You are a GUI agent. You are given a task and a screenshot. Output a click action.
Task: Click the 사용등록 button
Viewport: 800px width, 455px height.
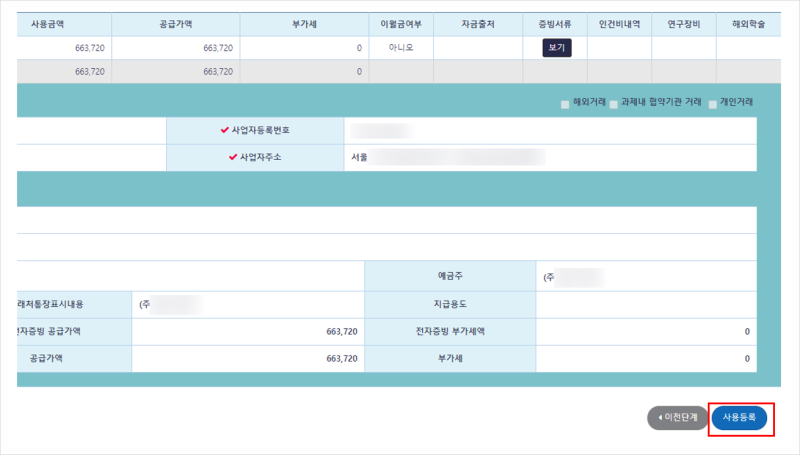point(739,418)
